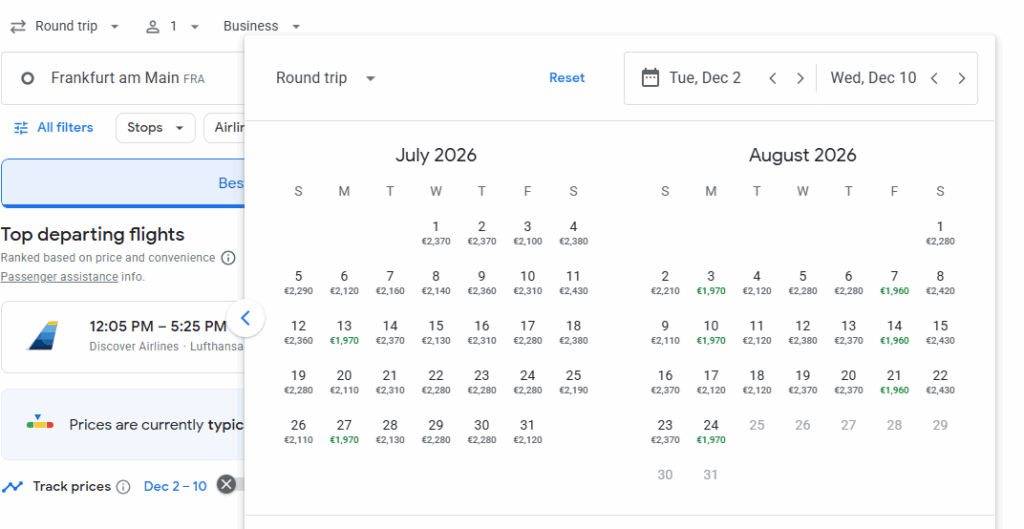Image resolution: width=1024 pixels, height=529 pixels.
Task: Dismiss the Dec 2 – 10 price tracking
Action: pos(227,485)
